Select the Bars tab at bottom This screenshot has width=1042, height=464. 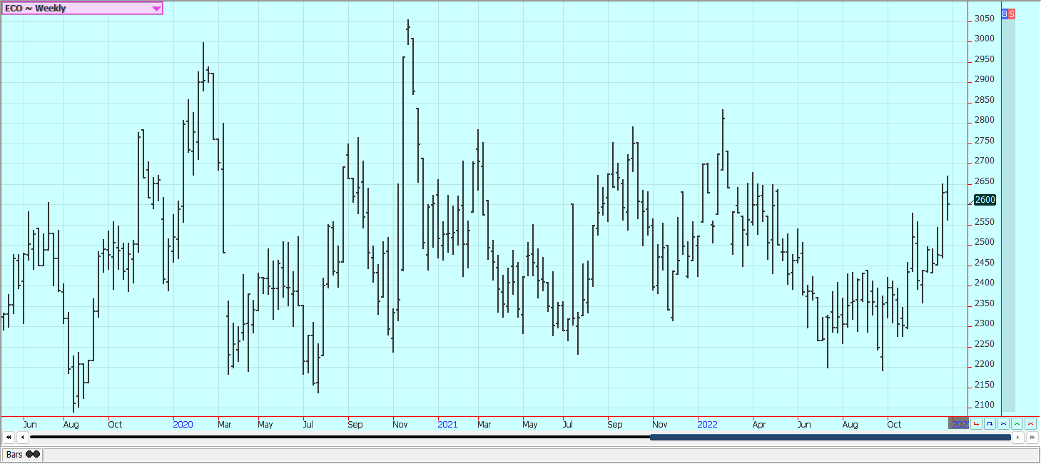(23, 455)
